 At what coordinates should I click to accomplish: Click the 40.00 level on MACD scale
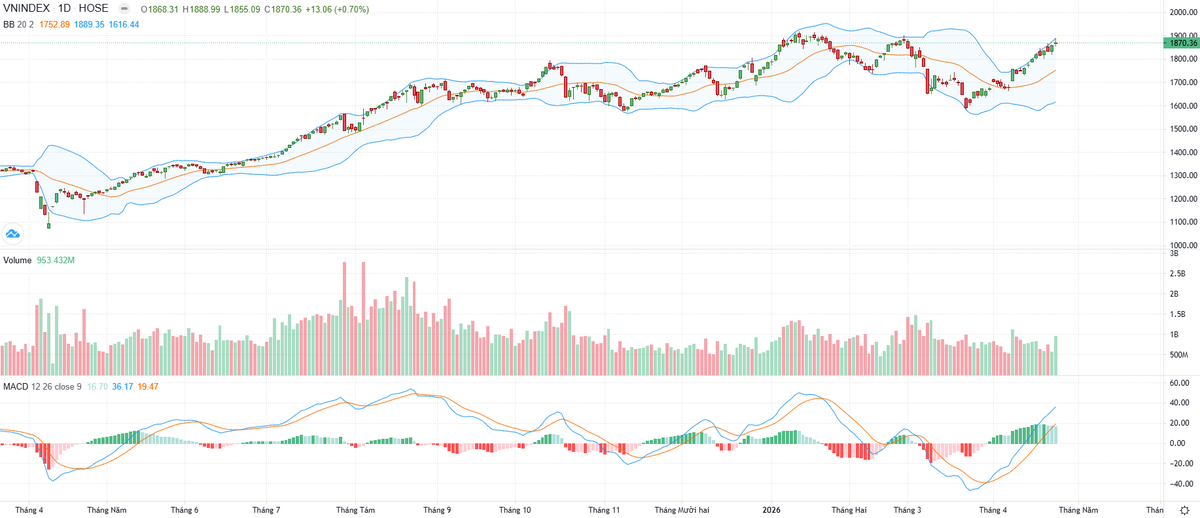(1180, 403)
